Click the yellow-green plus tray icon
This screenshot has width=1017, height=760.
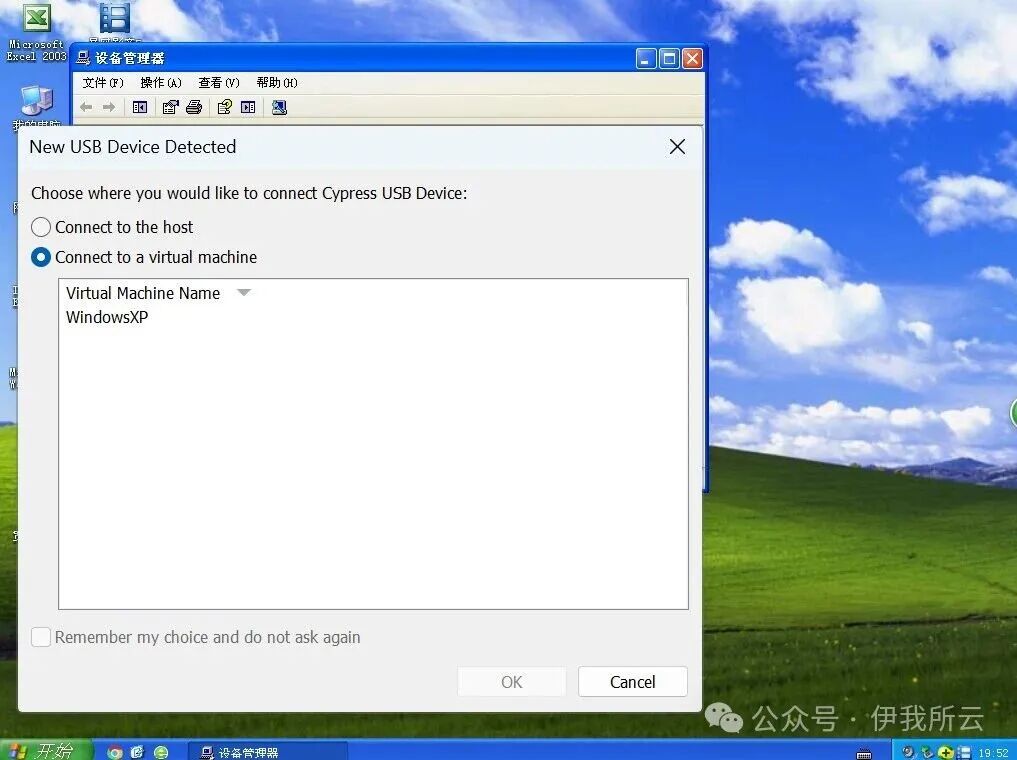(946, 752)
